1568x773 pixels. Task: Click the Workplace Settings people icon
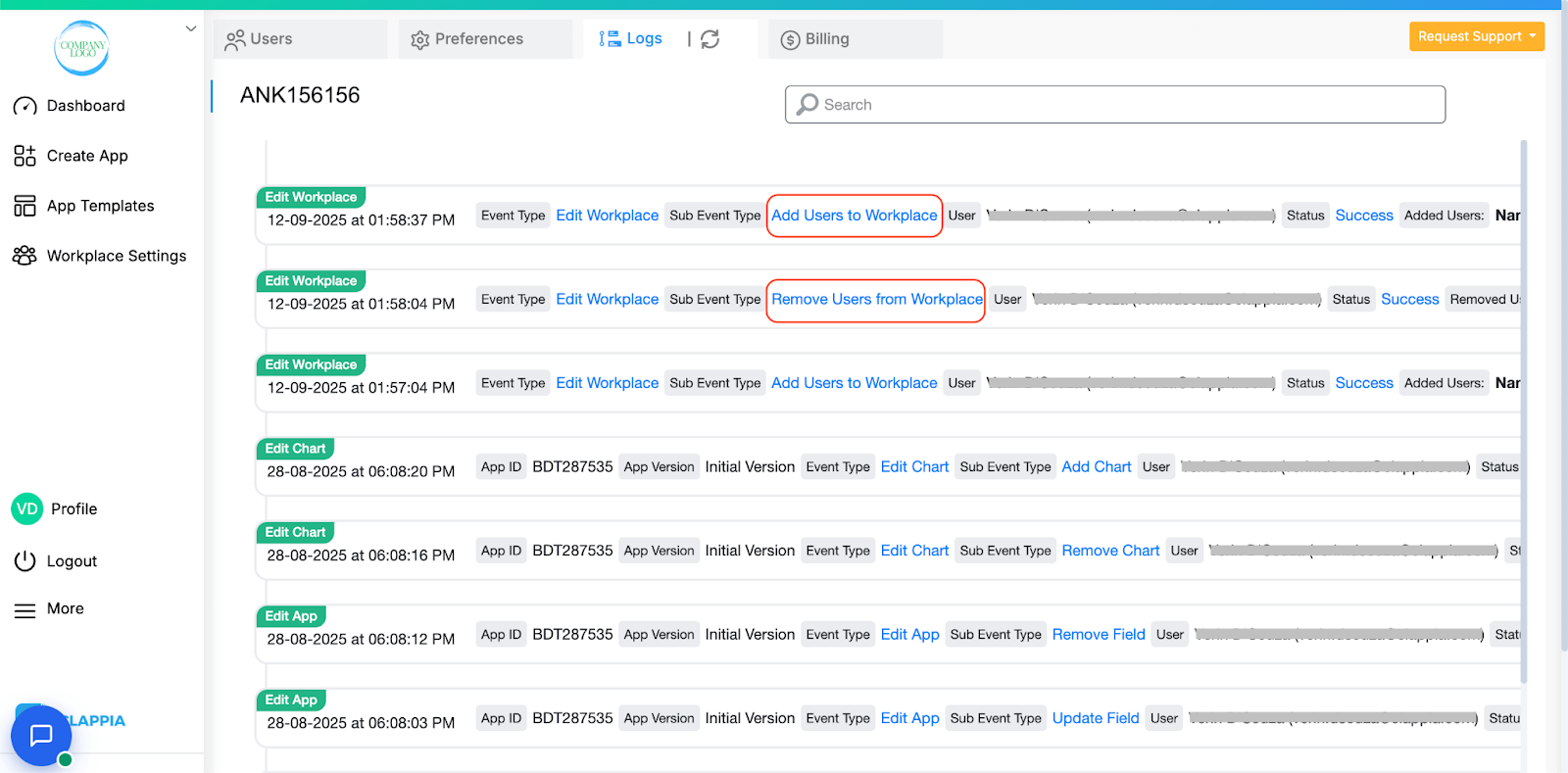pos(24,256)
